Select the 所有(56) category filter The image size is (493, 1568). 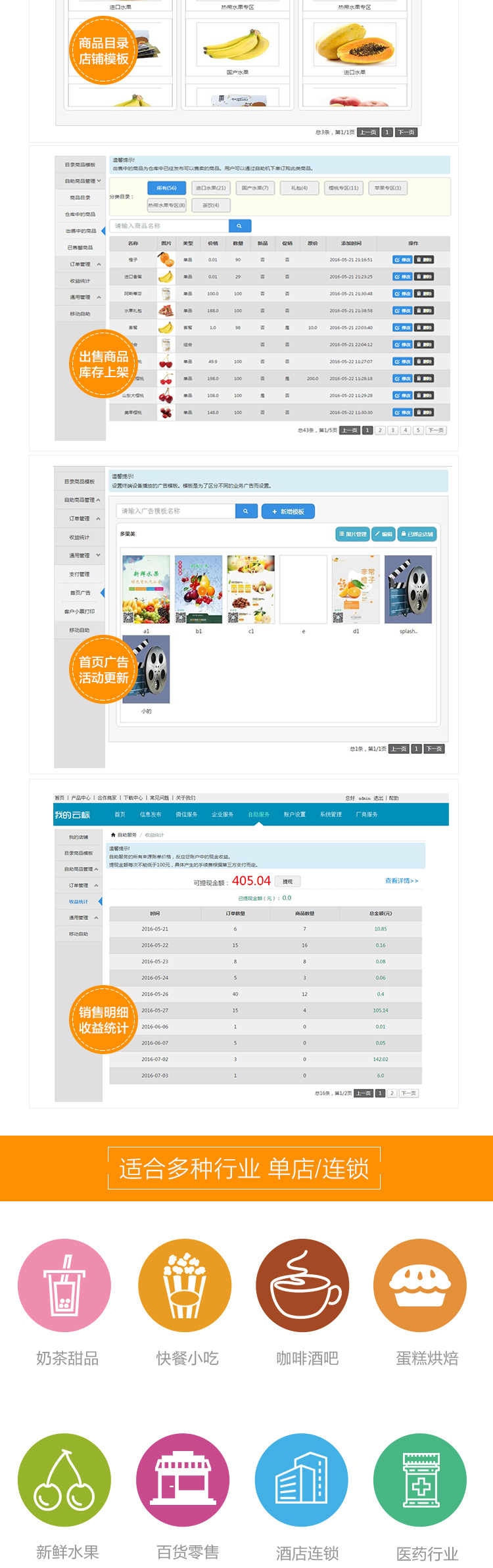point(166,188)
